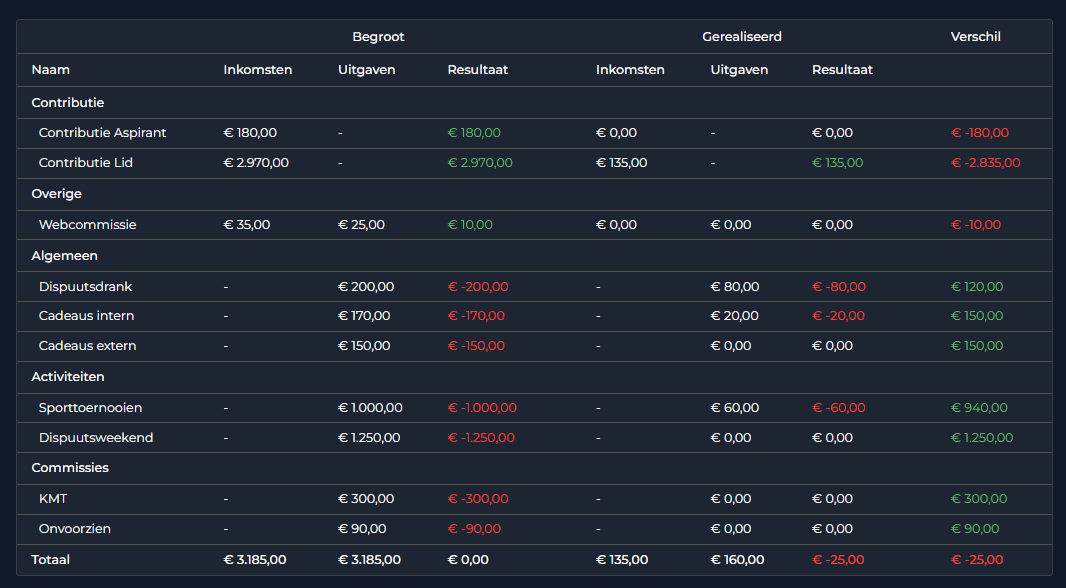The width and height of the screenshot is (1066, 588).
Task: Select the Contributie Lid row name
Action: 86,162
